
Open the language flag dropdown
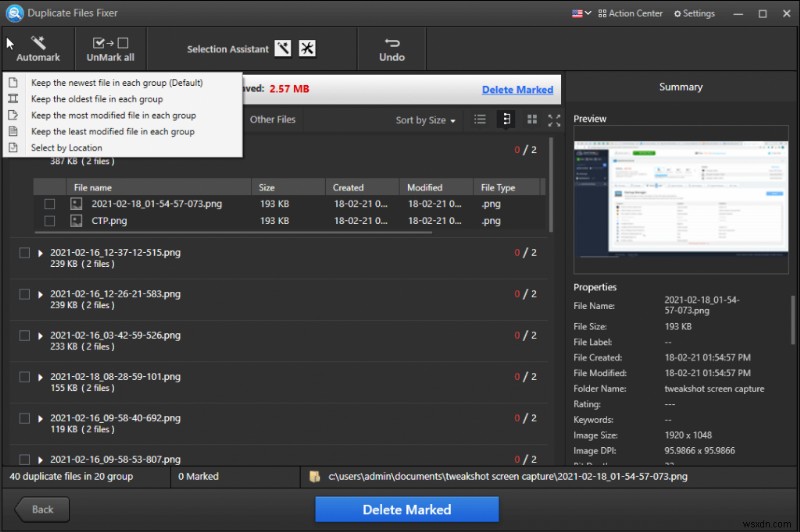tap(581, 13)
